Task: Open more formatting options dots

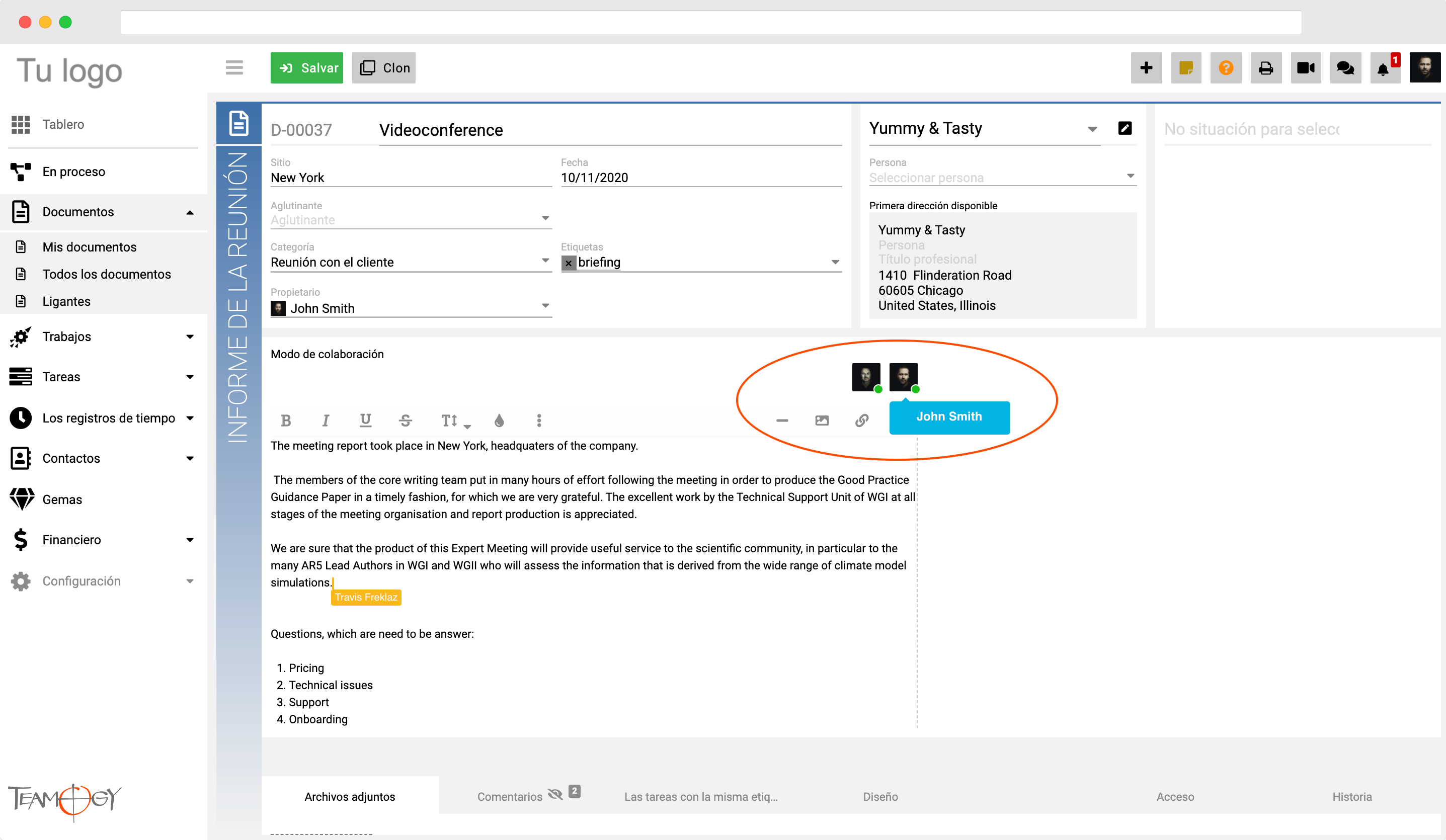Action: [x=539, y=421]
